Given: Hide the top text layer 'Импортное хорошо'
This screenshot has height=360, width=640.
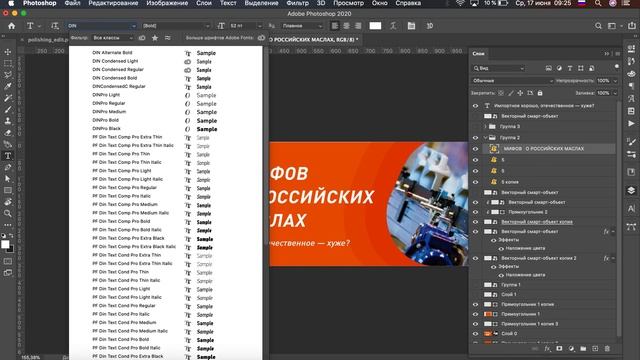Looking at the screenshot, I should [475, 106].
